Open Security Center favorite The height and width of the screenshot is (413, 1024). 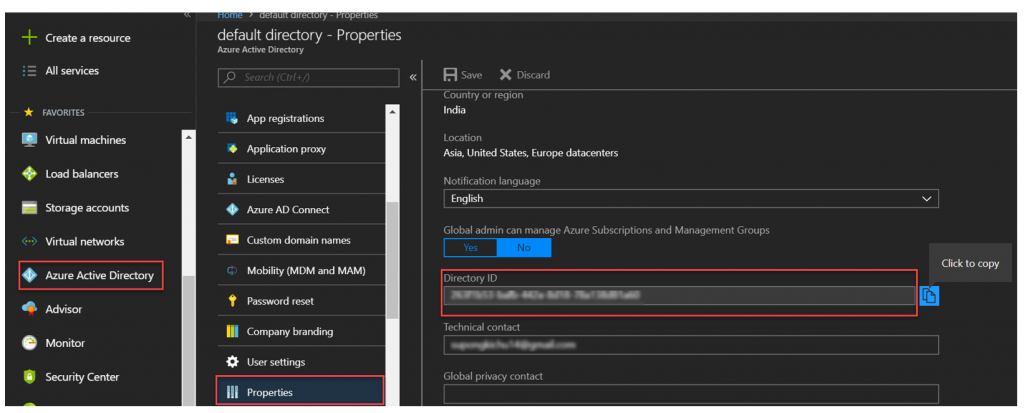click(82, 376)
